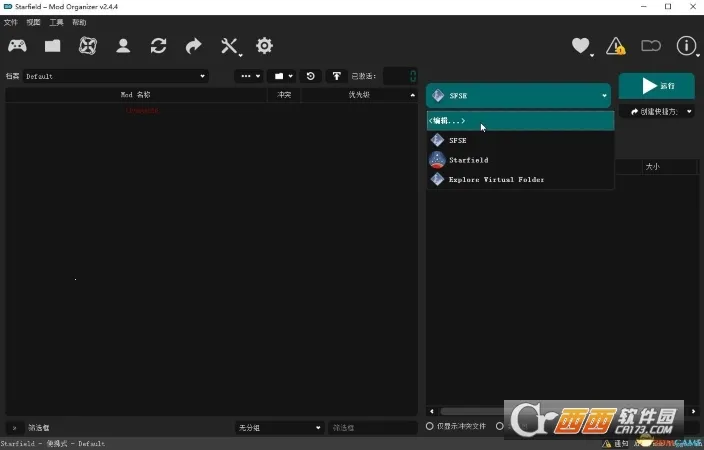The height and width of the screenshot is (450, 704).
Task: Sort by 冲突 conflicts column header
Action: point(284,95)
